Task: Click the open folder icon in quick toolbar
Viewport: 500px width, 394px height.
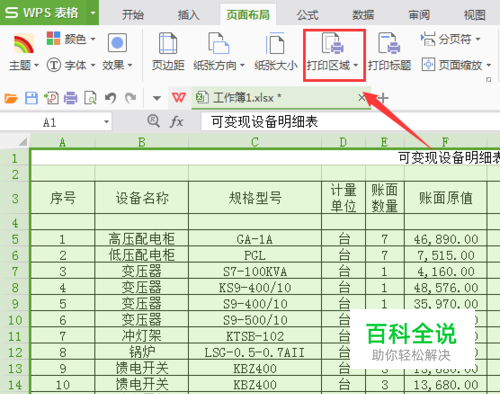Action: [x=11, y=98]
